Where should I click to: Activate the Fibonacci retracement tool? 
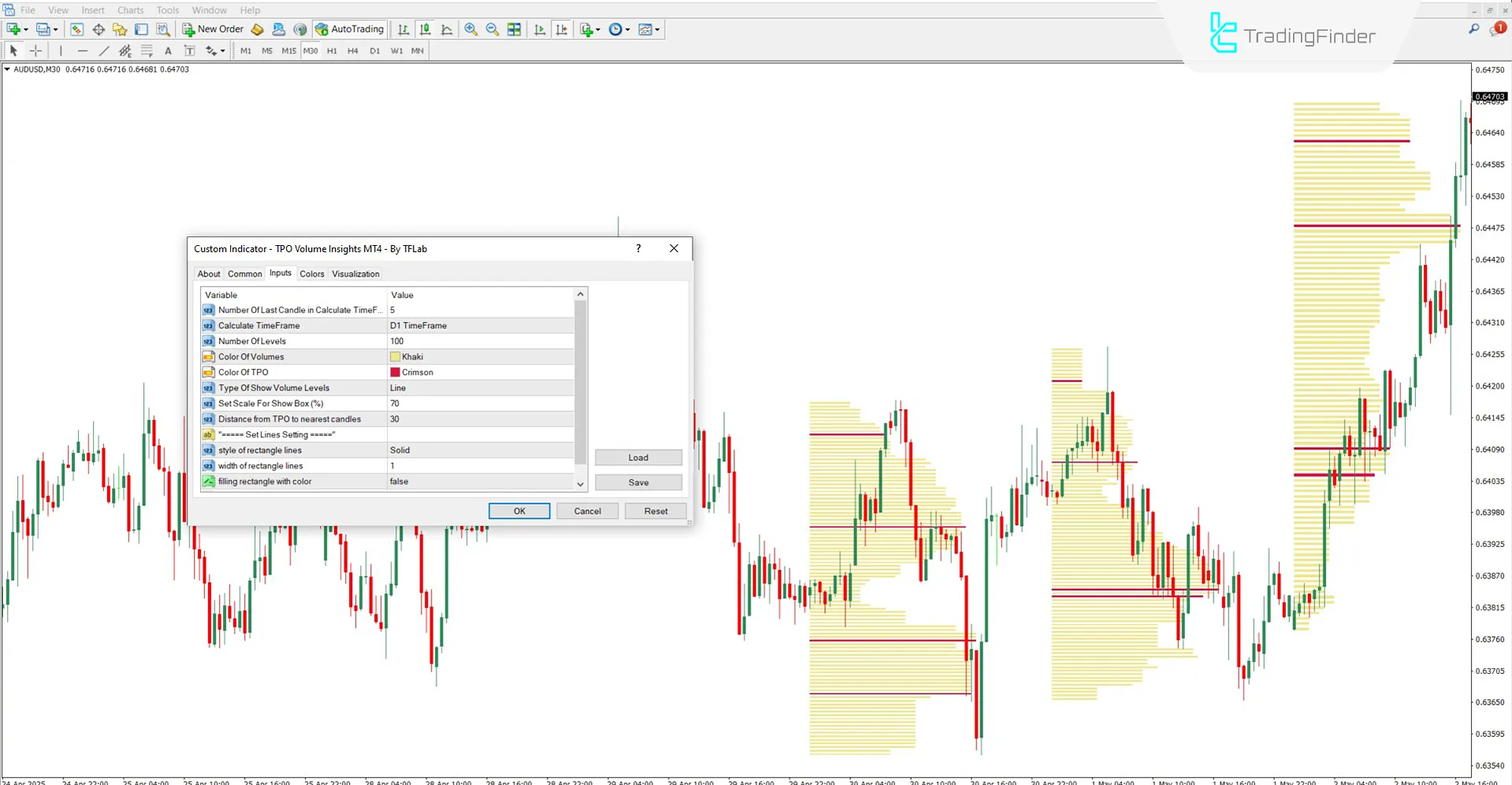point(147,50)
